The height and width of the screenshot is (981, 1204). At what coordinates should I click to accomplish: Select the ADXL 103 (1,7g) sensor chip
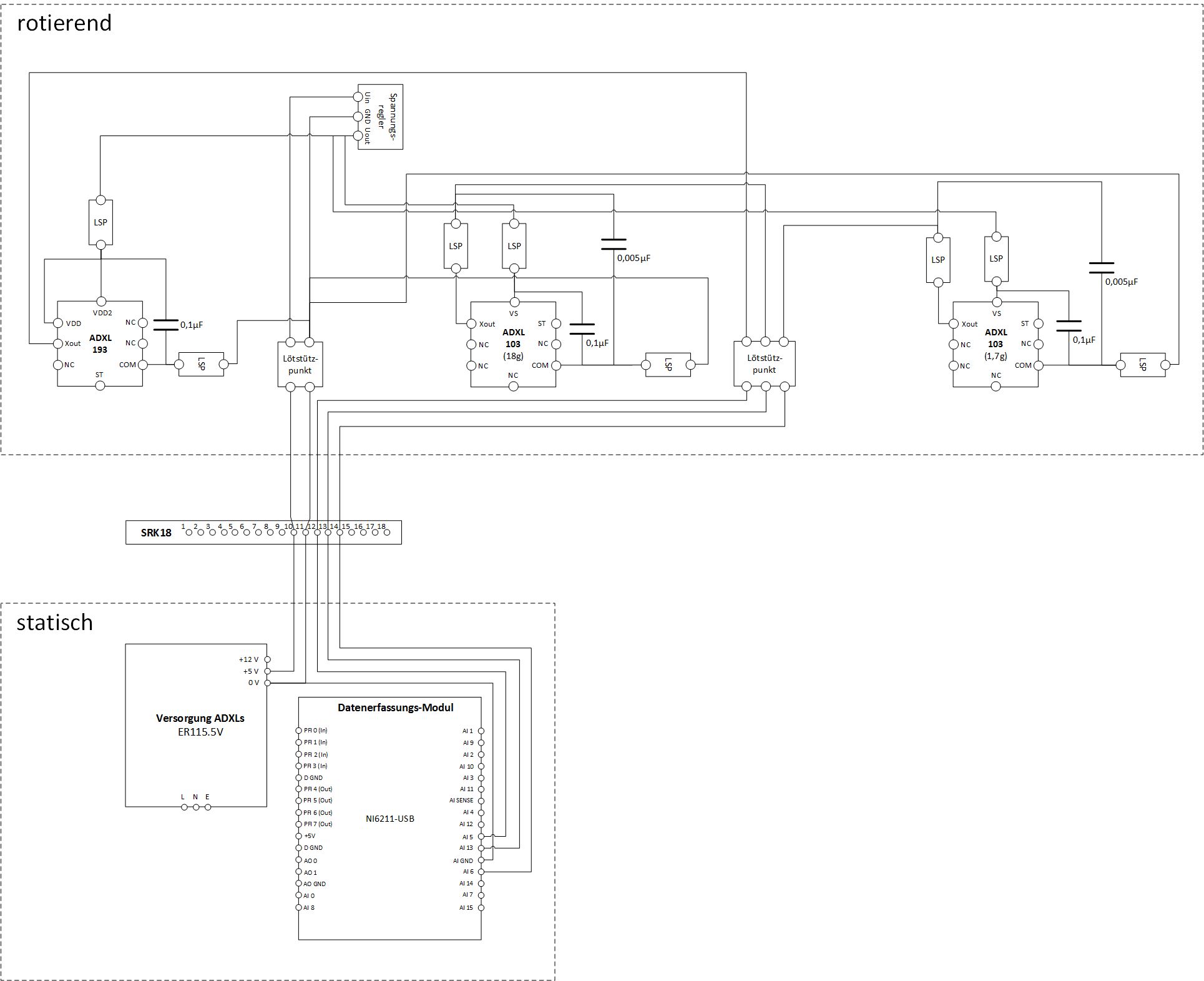(x=995, y=343)
